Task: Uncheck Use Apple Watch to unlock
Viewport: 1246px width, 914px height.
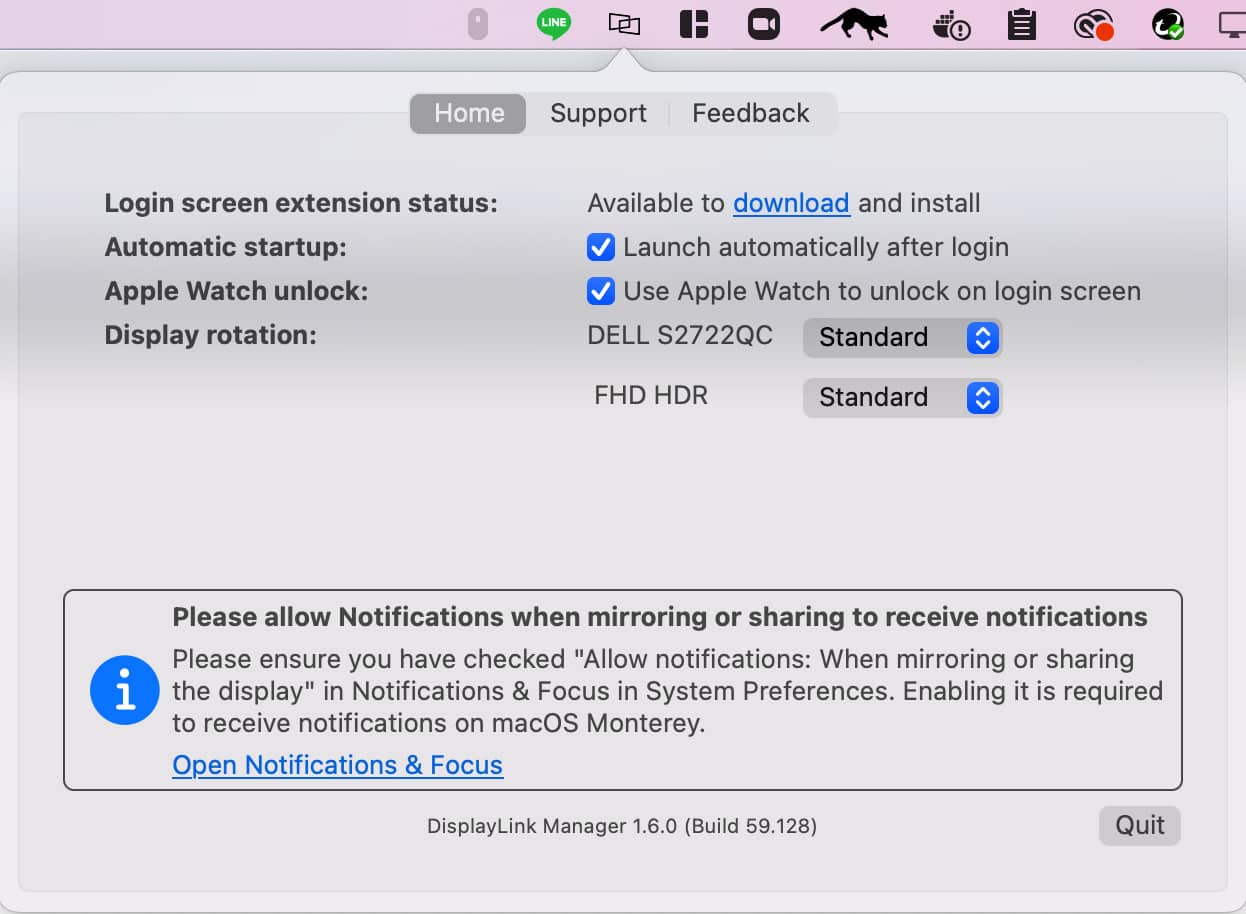Action: (x=600, y=291)
